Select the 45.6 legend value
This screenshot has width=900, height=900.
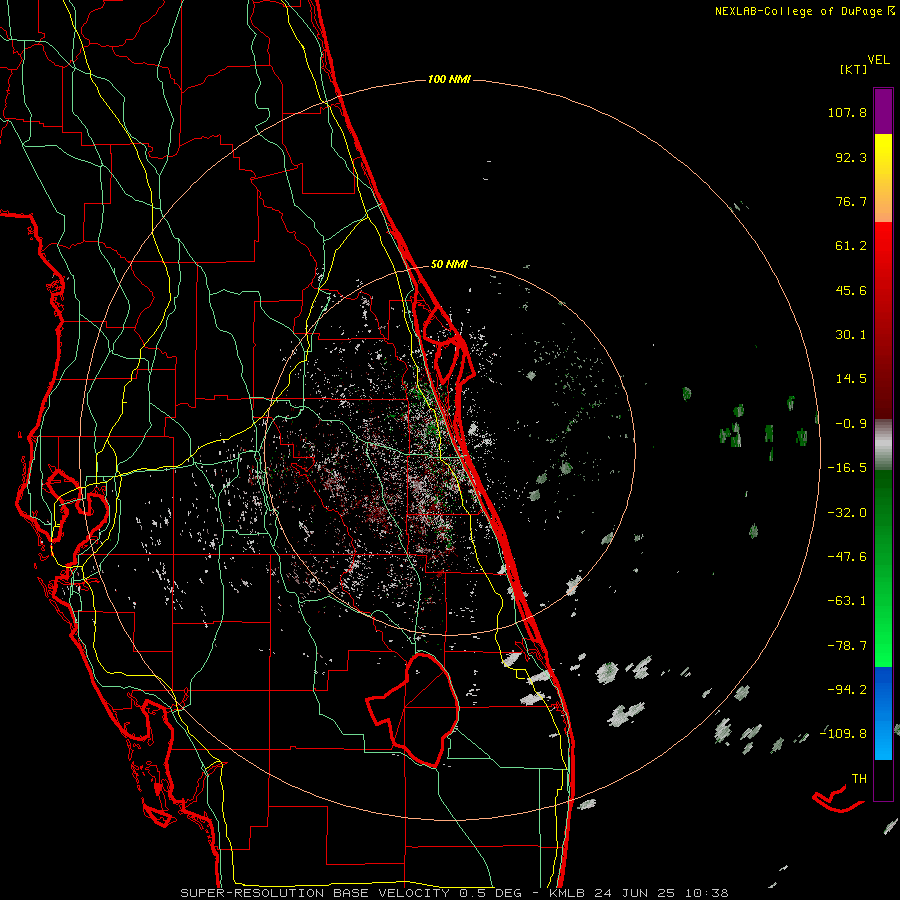point(851,290)
